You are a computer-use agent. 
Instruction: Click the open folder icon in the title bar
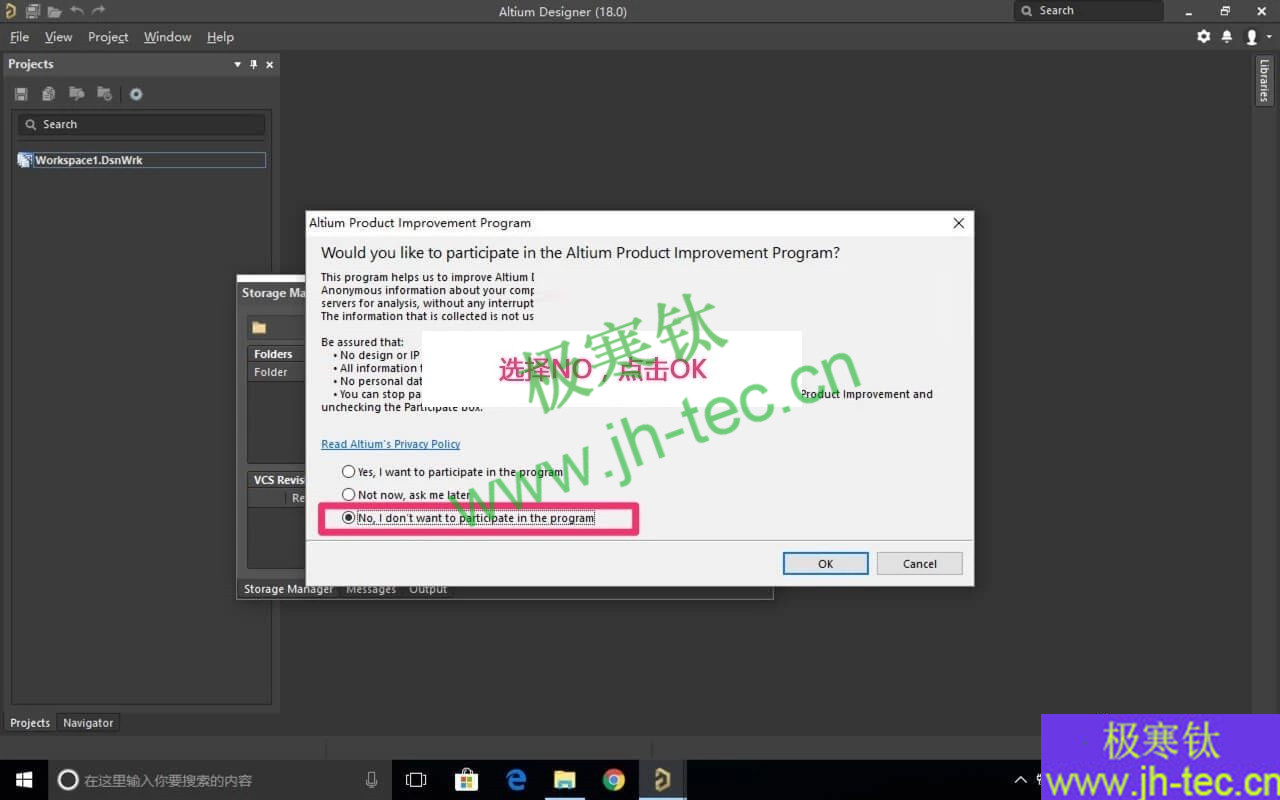[x=54, y=11]
